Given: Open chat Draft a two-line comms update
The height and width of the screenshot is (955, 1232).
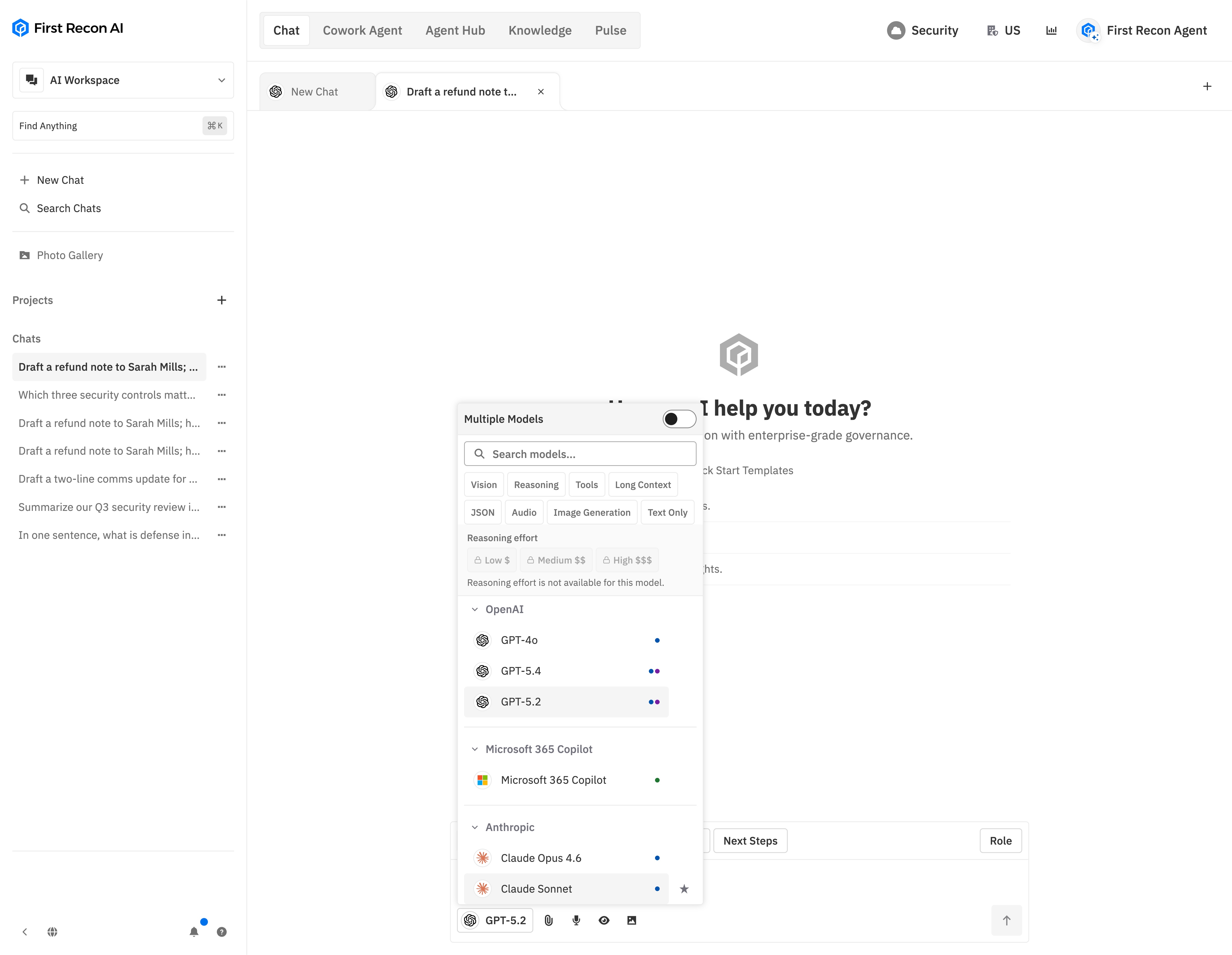Looking at the screenshot, I should [109, 479].
